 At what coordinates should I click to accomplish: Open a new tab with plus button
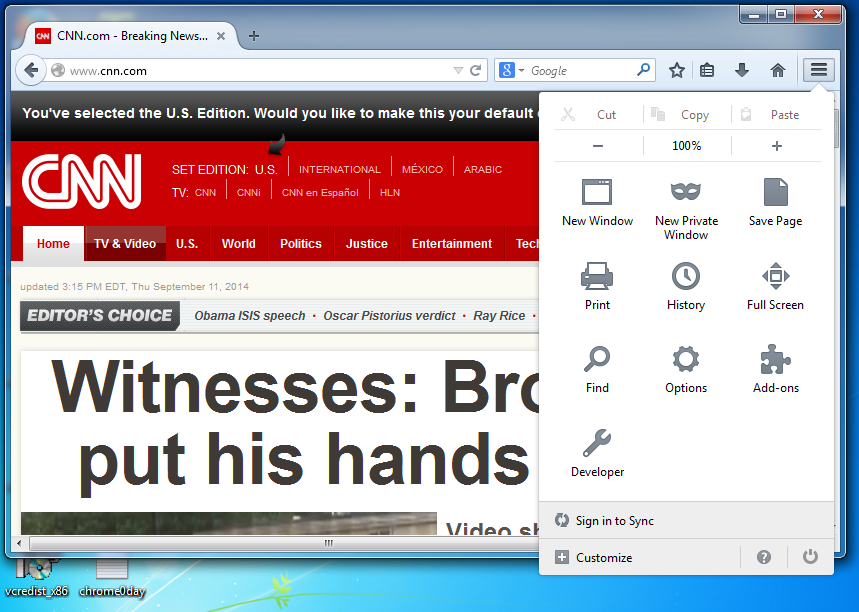point(254,36)
